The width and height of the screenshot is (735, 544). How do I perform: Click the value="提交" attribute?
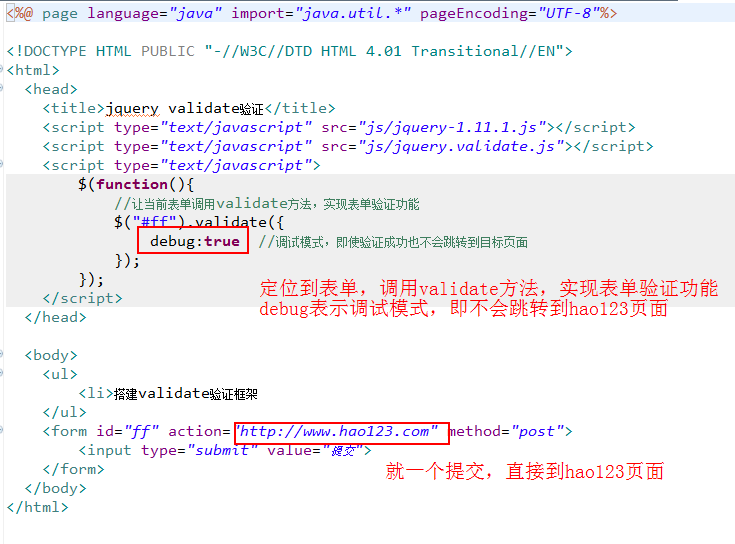tap(314, 451)
